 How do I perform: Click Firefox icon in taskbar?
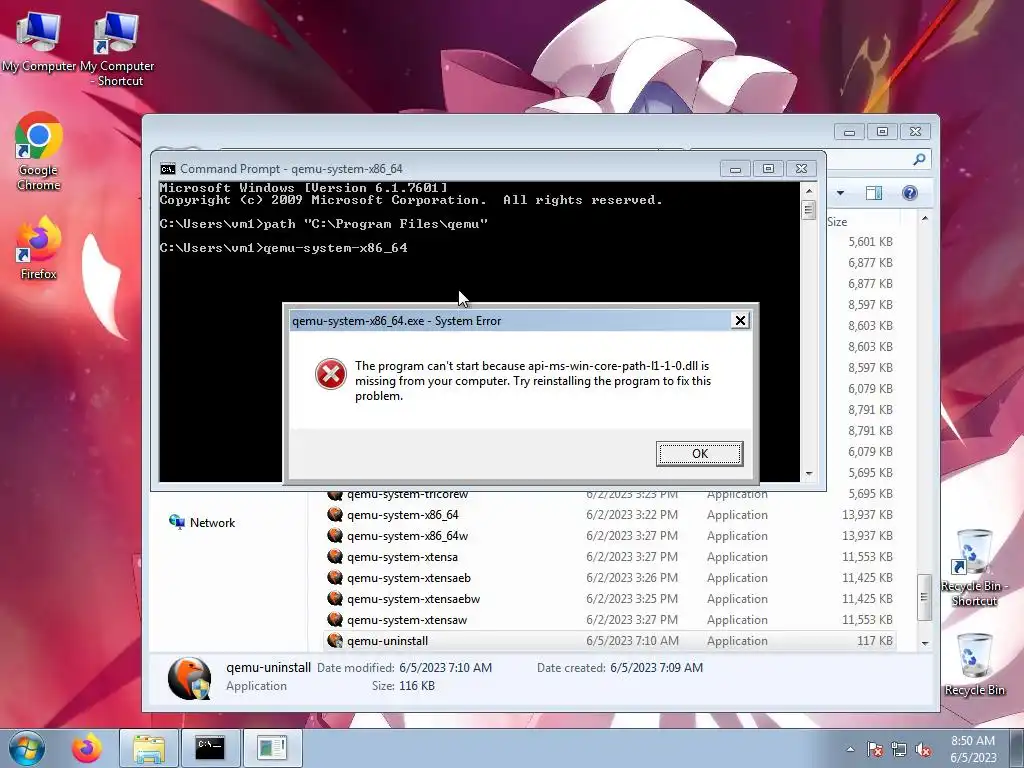87,748
